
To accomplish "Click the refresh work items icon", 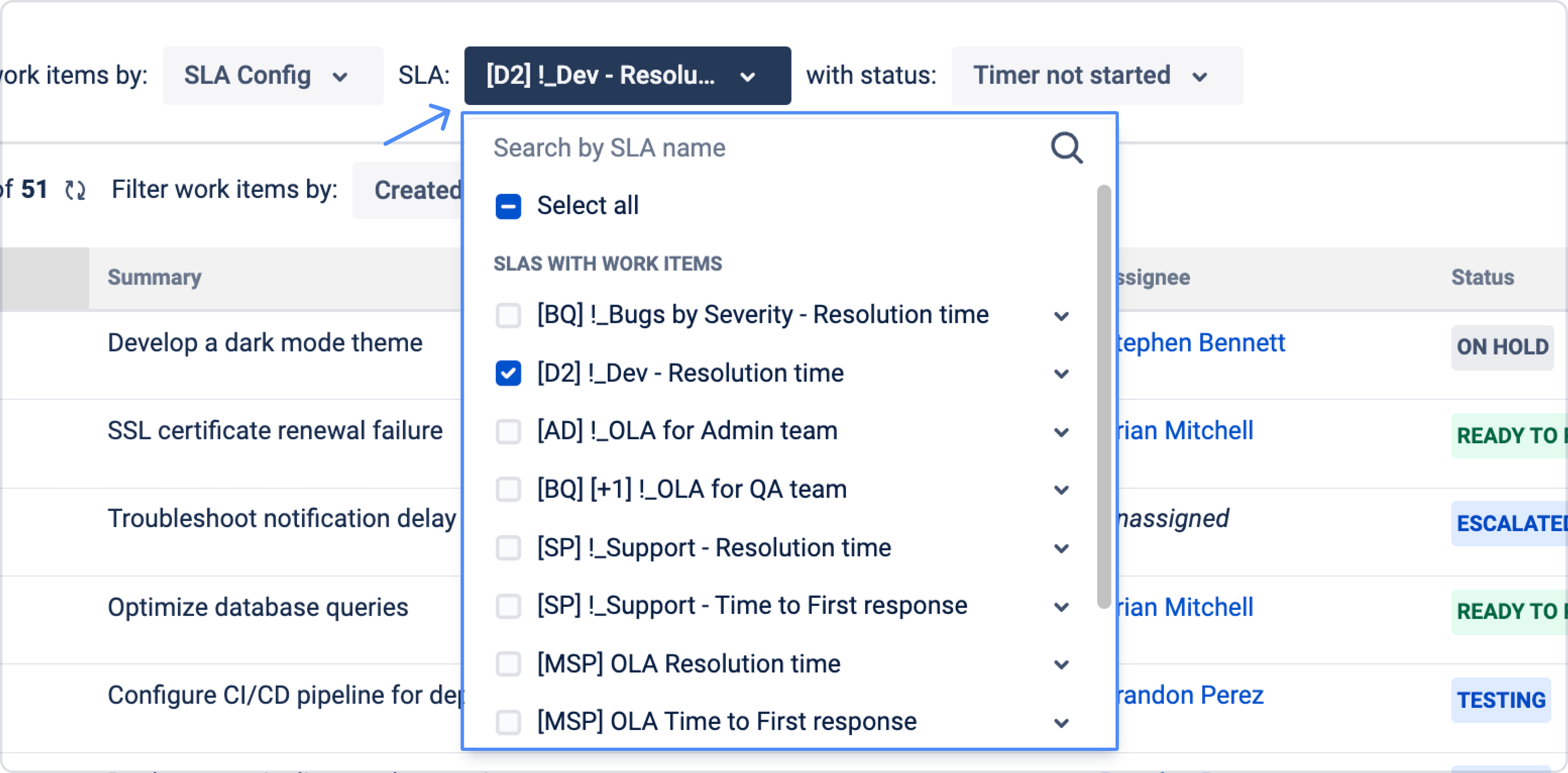I will pyautogui.click(x=76, y=190).
